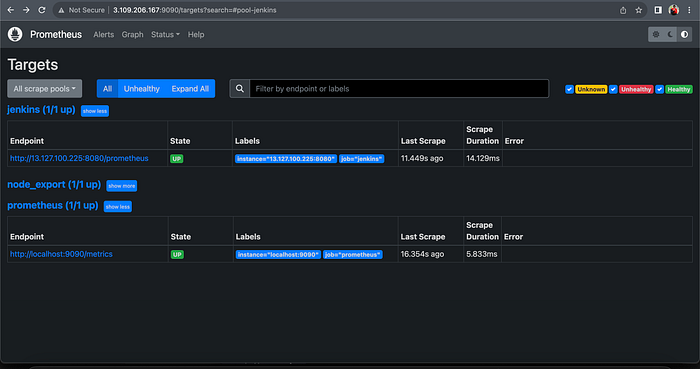Click the job="jenkins" label badge
Screen dimensions: 700x369
[x=362, y=159]
